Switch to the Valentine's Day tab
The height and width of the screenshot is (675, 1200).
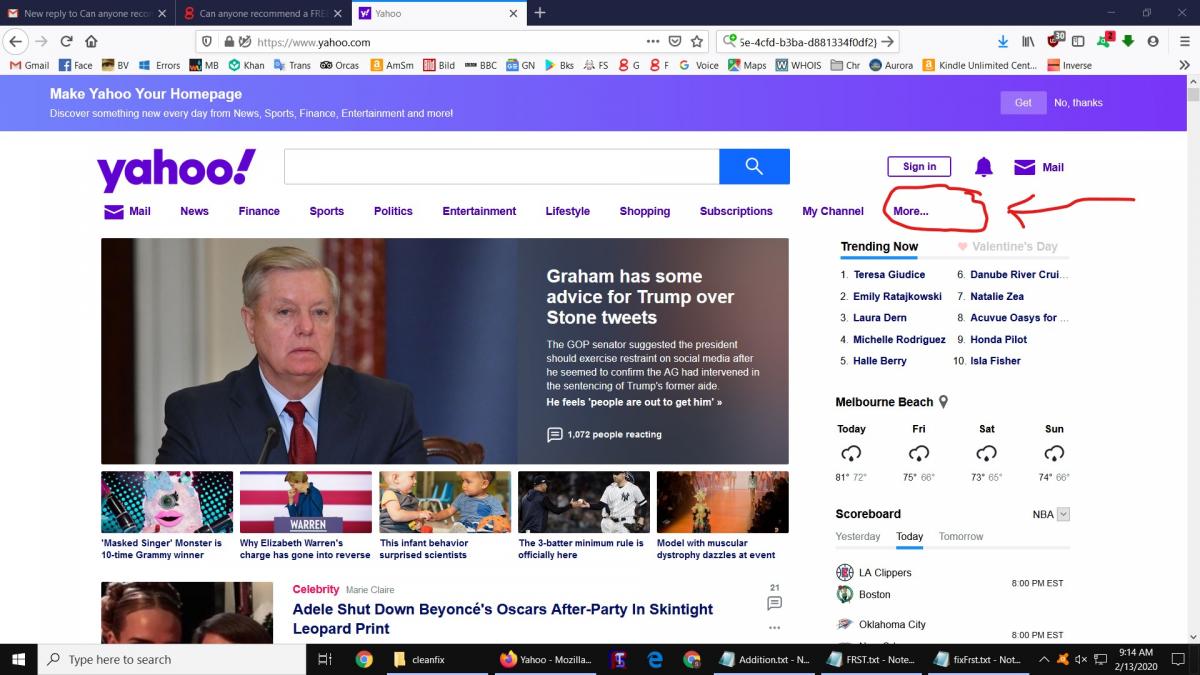click(x=1007, y=246)
